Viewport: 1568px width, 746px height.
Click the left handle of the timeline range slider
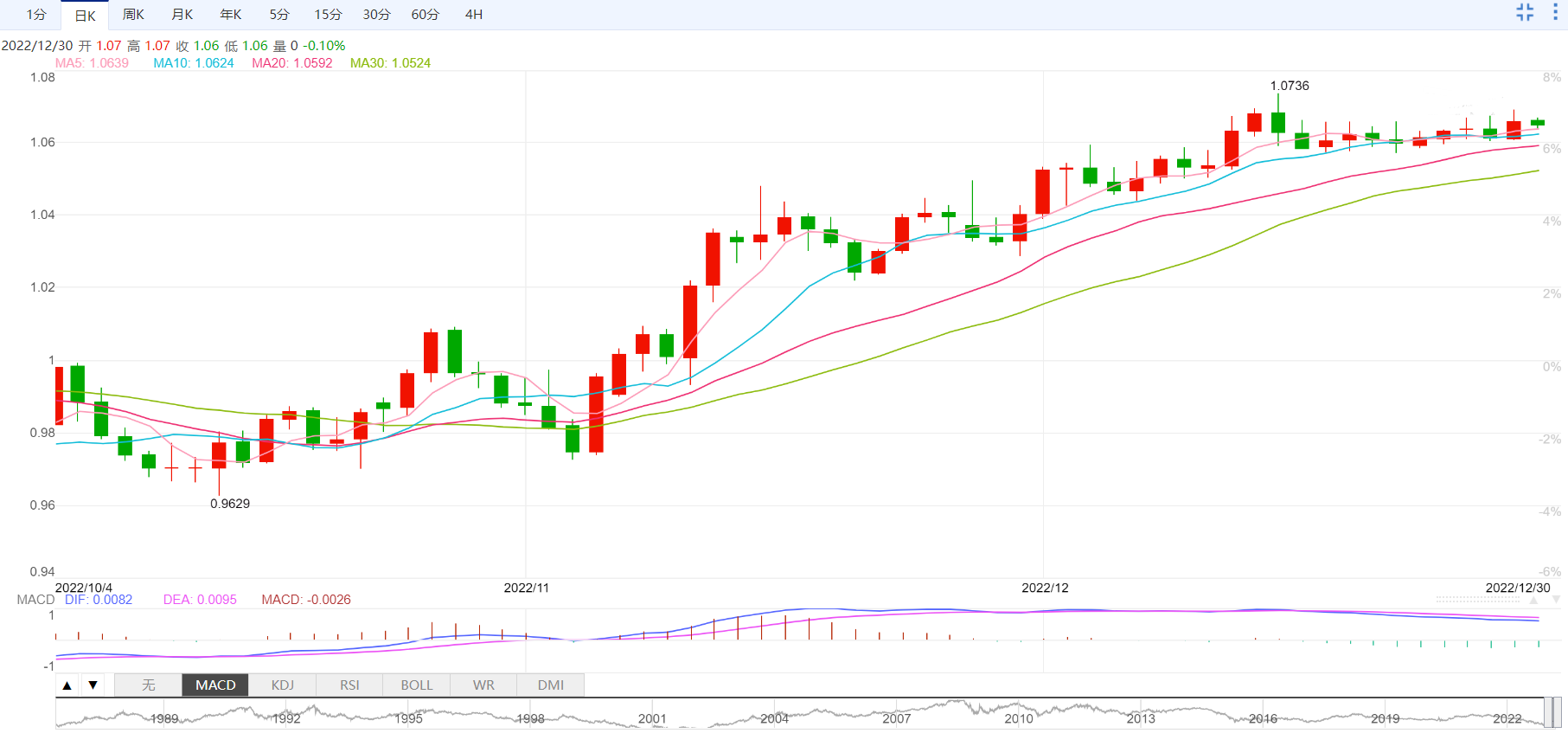tap(1548, 713)
